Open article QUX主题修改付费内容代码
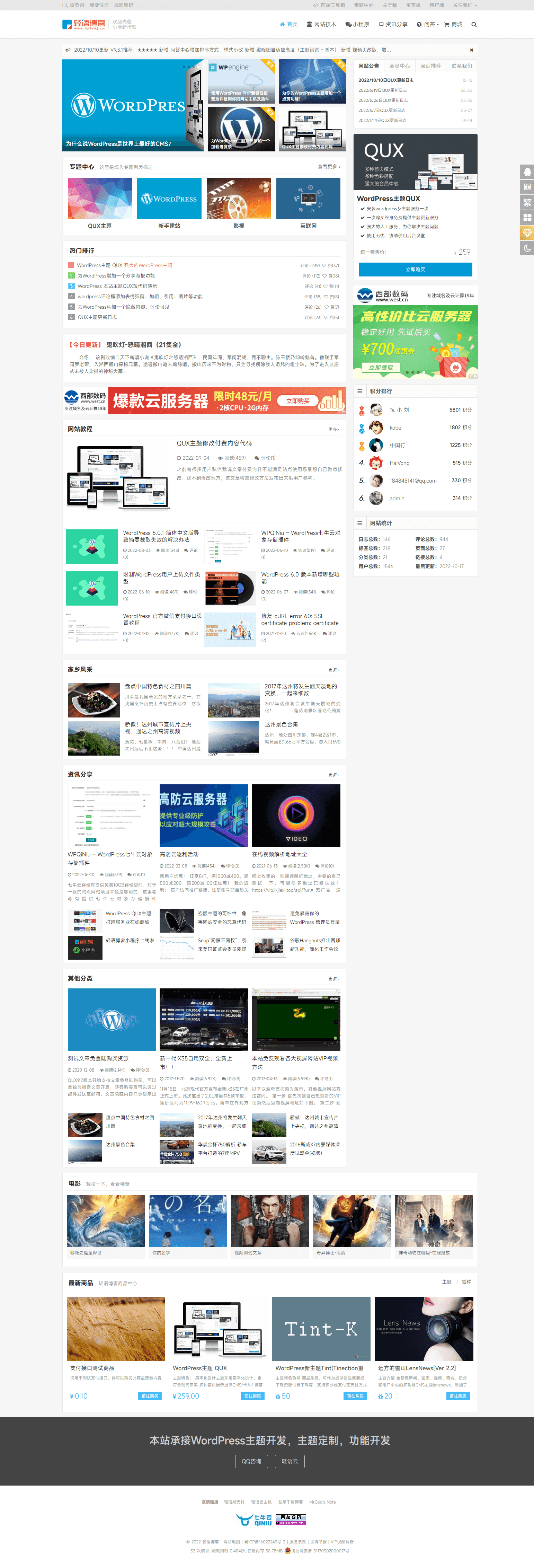The height and width of the screenshot is (1568, 534). pyautogui.click(x=214, y=443)
